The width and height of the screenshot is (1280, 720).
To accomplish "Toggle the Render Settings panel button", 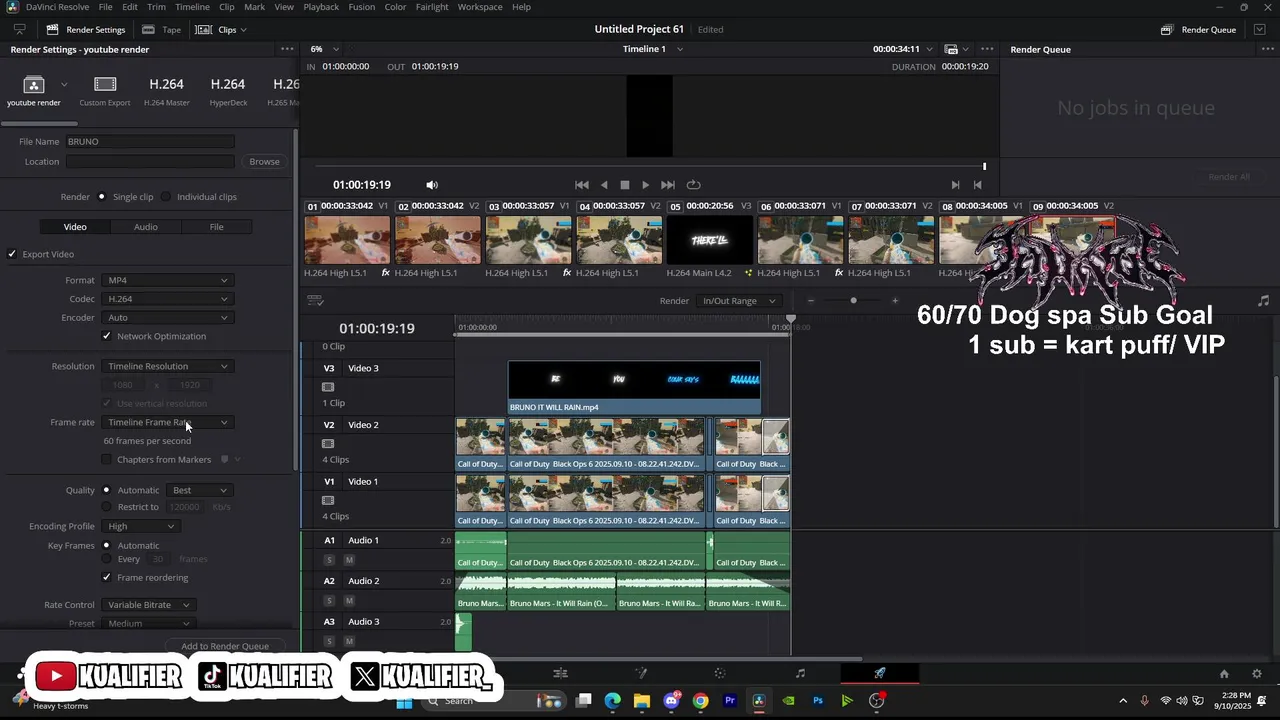I will pos(86,30).
